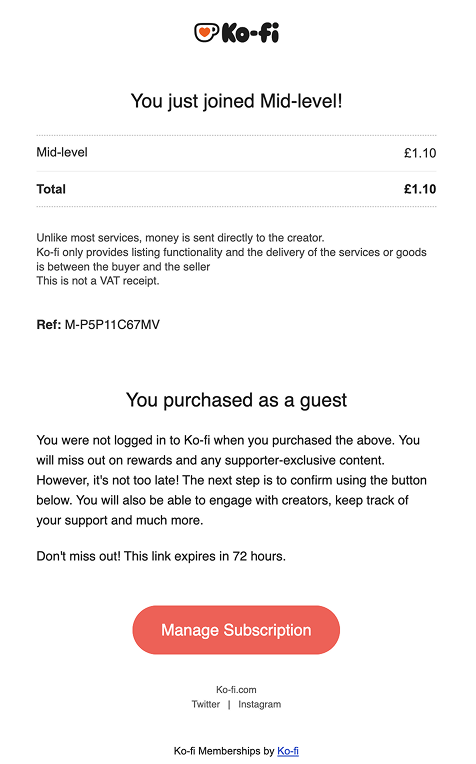Follow the blue underlined Ko-fi link
Viewport: 476px width, 764px height.
coord(288,751)
